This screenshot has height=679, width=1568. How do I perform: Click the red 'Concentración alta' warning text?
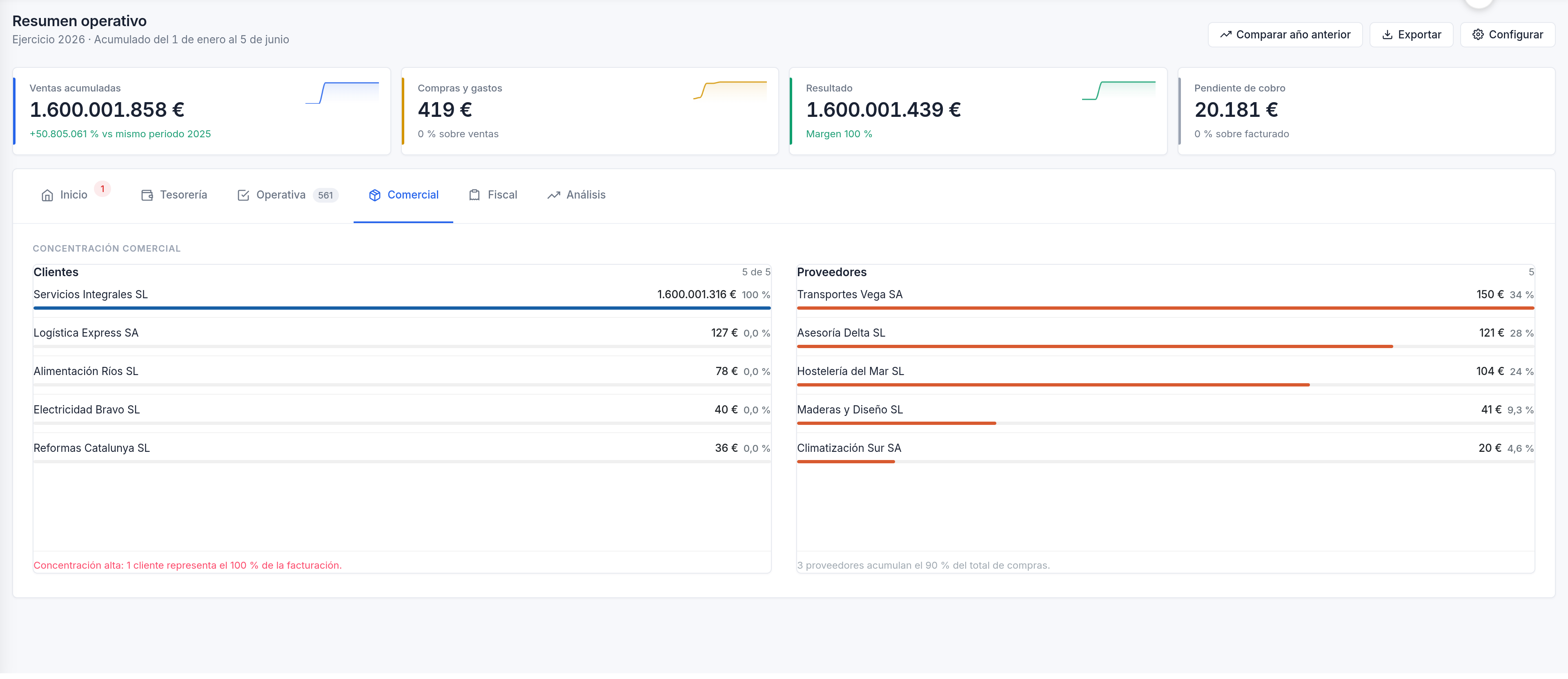pos(187,566)
